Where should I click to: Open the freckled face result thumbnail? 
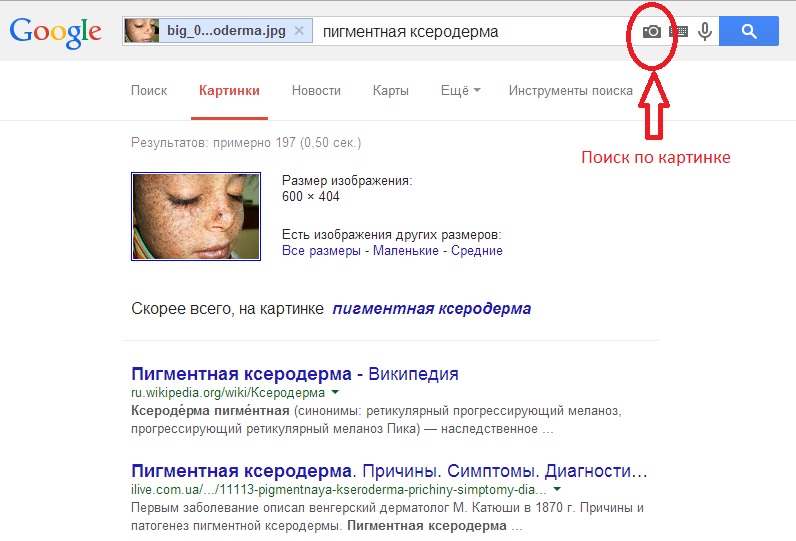point(196,217)
